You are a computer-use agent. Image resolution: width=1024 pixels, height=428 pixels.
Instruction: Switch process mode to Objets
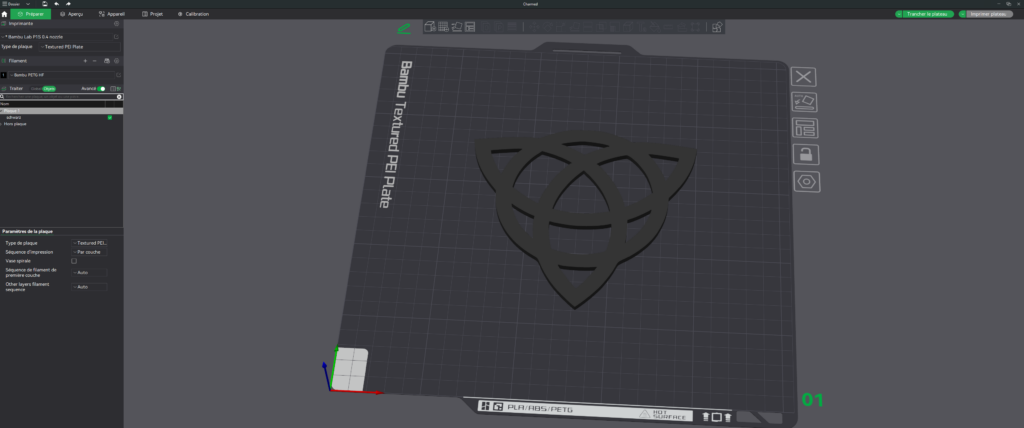click(x=49, y=88)
